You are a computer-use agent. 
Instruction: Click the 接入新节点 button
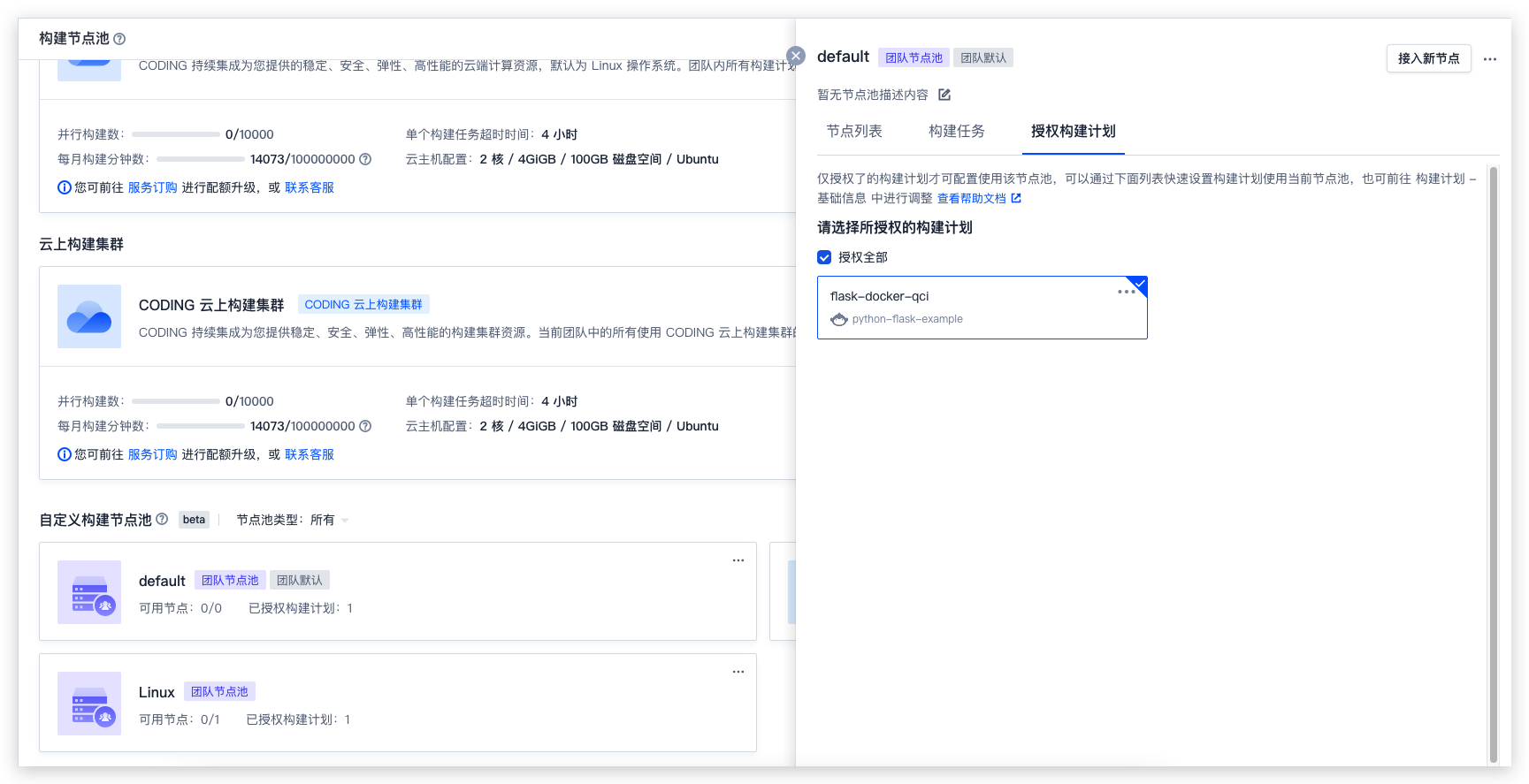coord(1429,58)
